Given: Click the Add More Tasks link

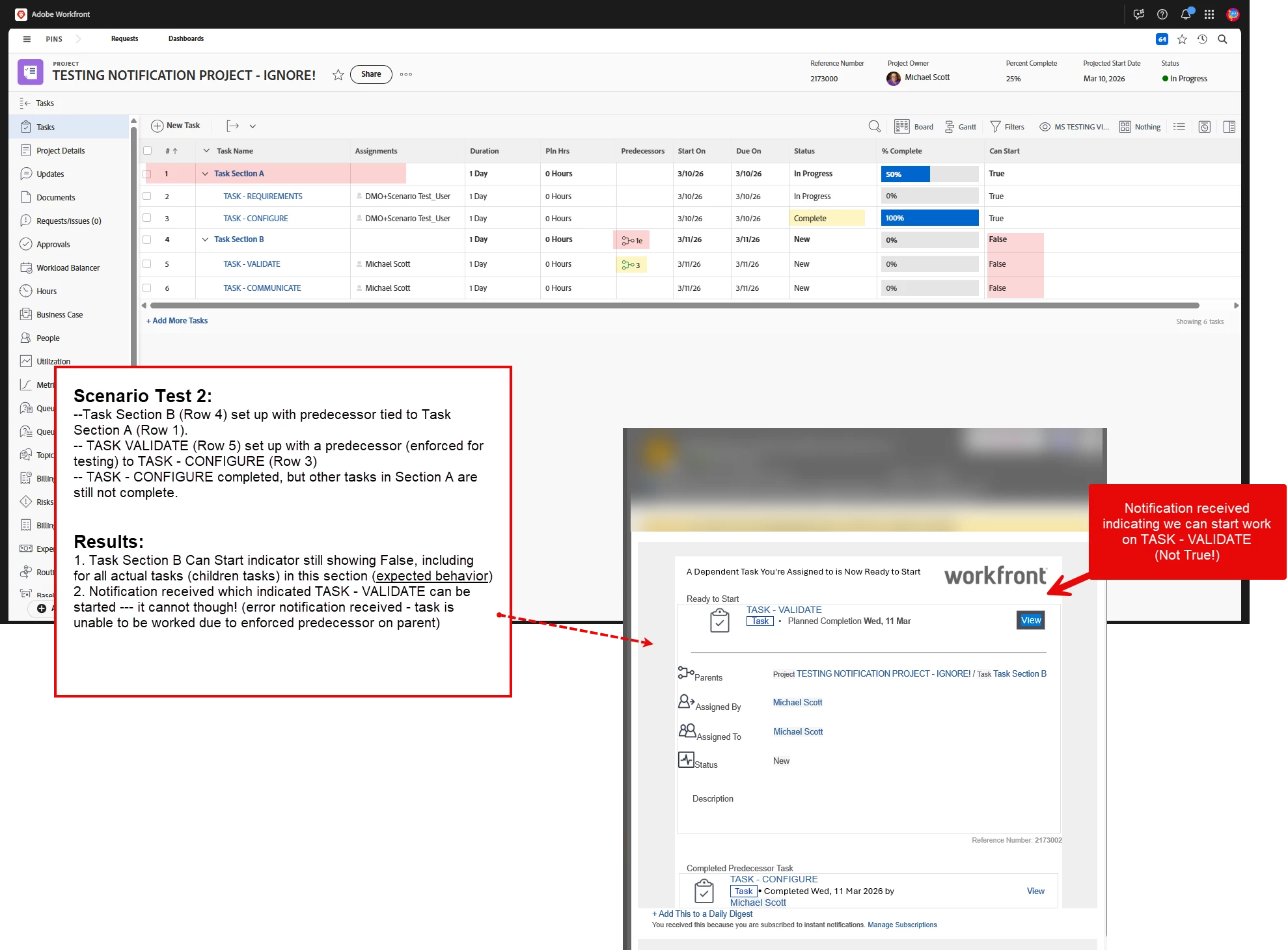Looking at the screenshot, I should [x=177, y=321].
